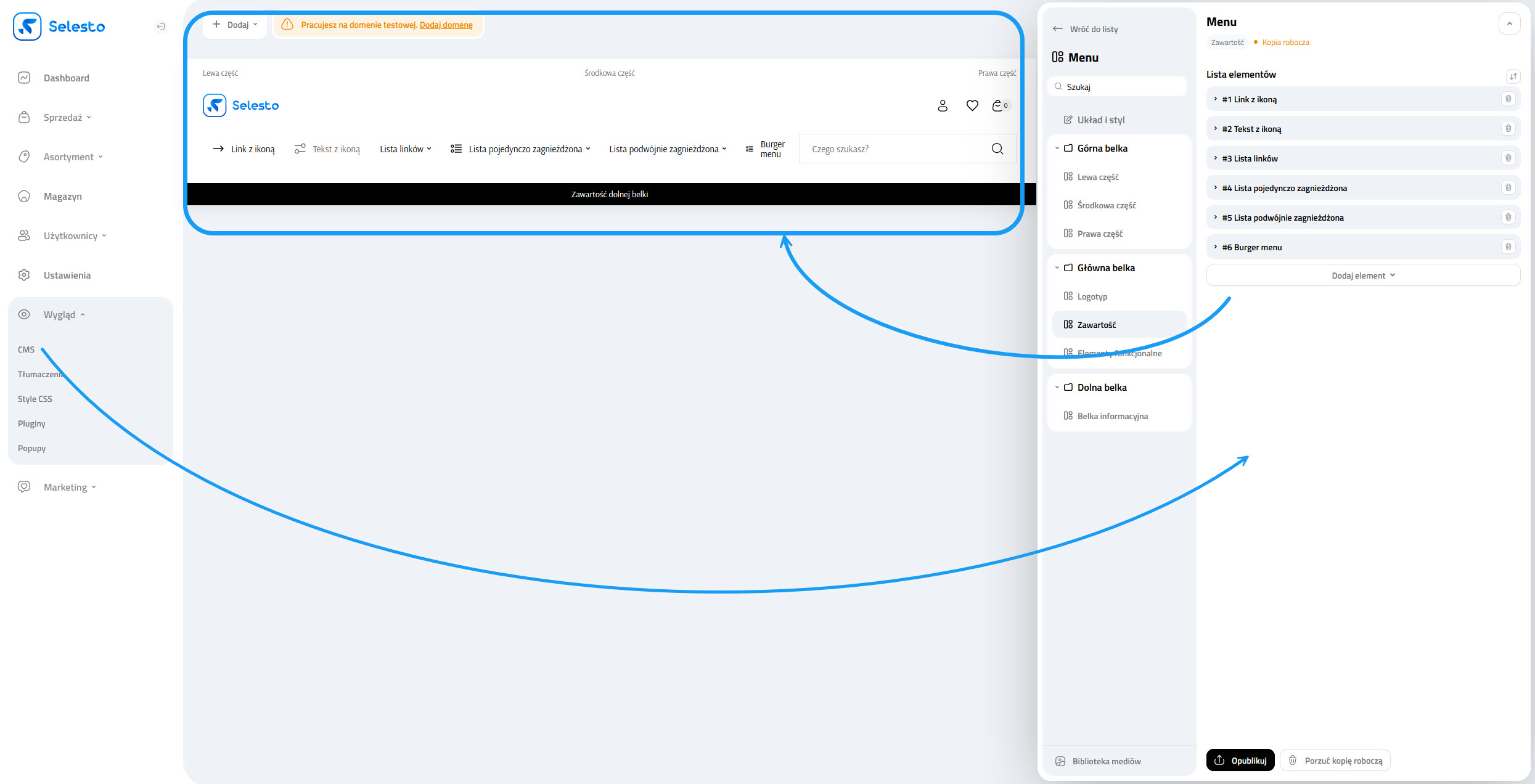Click the user account icon in preview header
This screenshot has width=1535, height=784.
(943, 105)
